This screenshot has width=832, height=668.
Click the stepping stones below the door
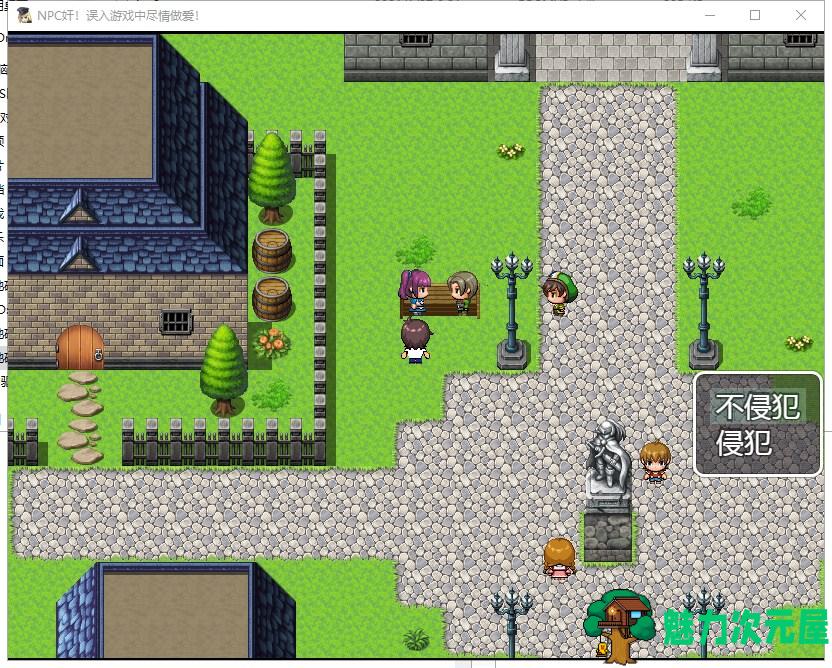[x=81, y=418]
